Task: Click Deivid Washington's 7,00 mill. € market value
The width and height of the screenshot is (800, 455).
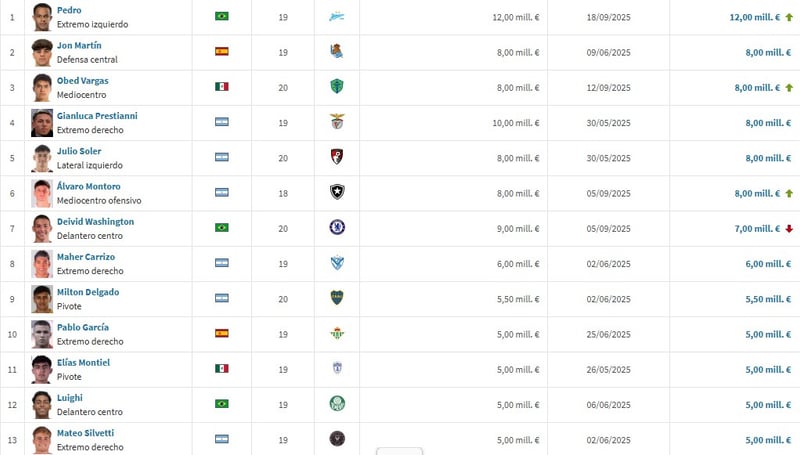Action: pos(756,228)
